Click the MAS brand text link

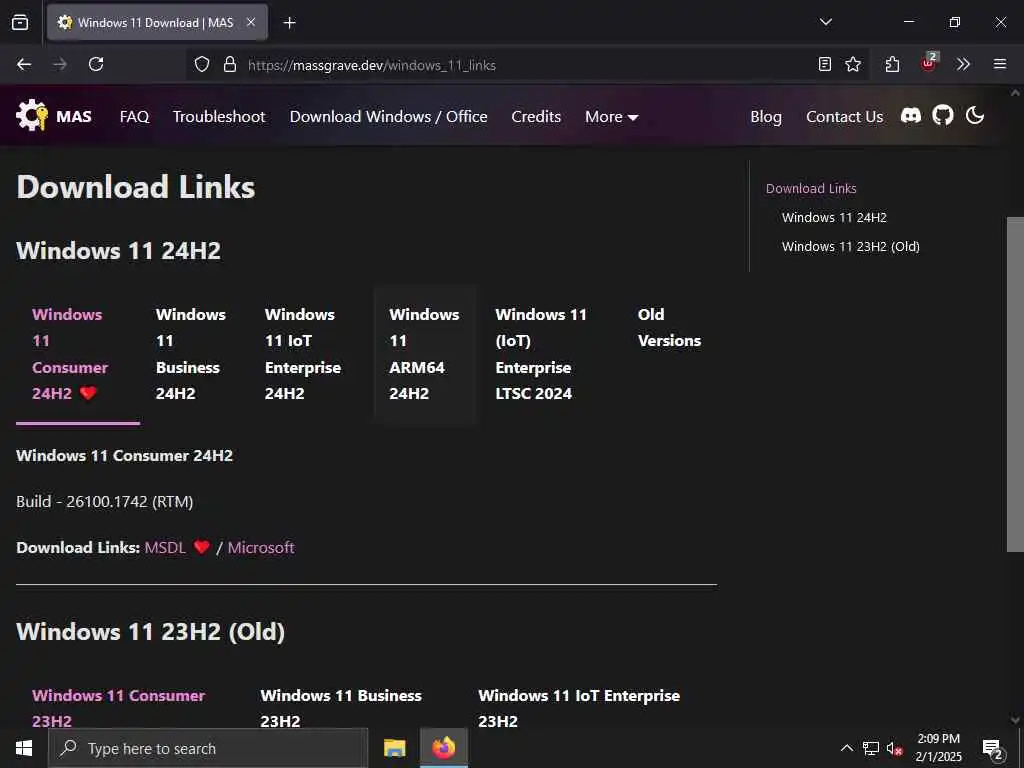tap(74, 116)
